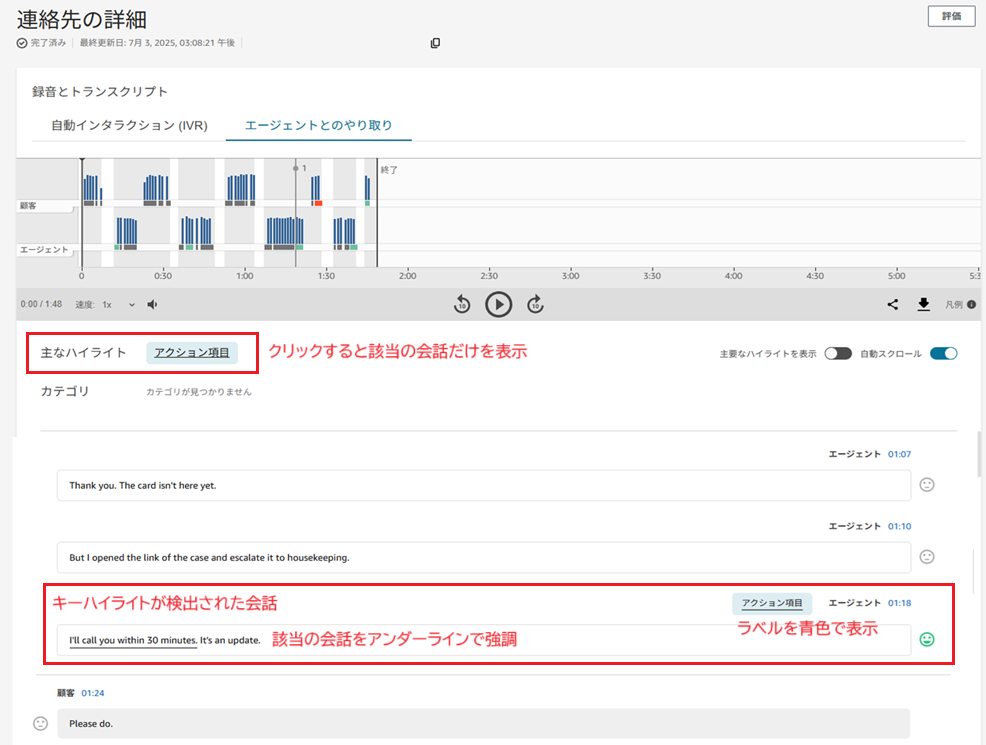
Task: Jump to agent timestamp 01:18
Action: 899,603
